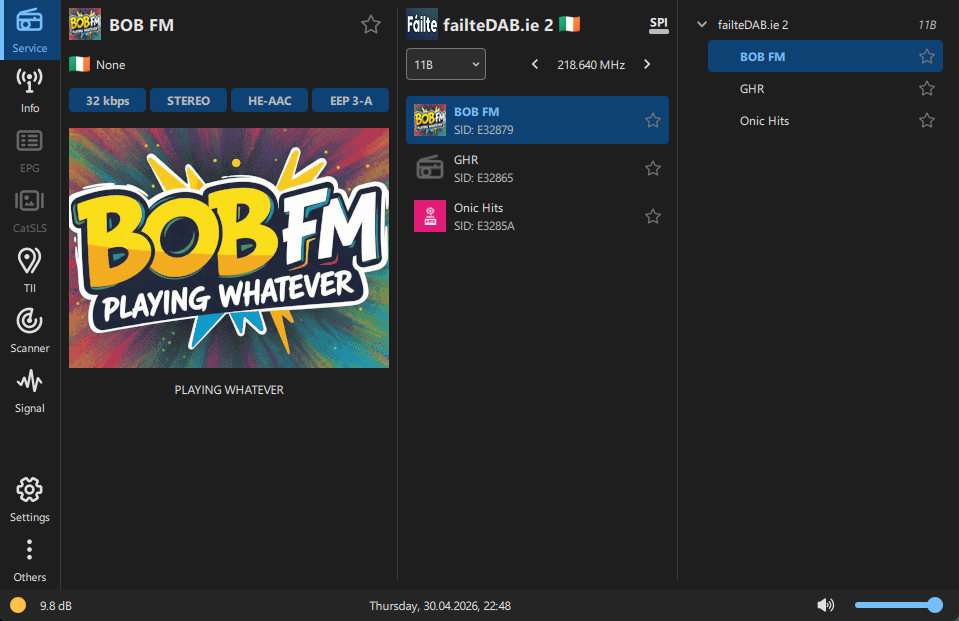Adjust the volume slider
This screenshot has width=959, height=621.
(898, 605)
